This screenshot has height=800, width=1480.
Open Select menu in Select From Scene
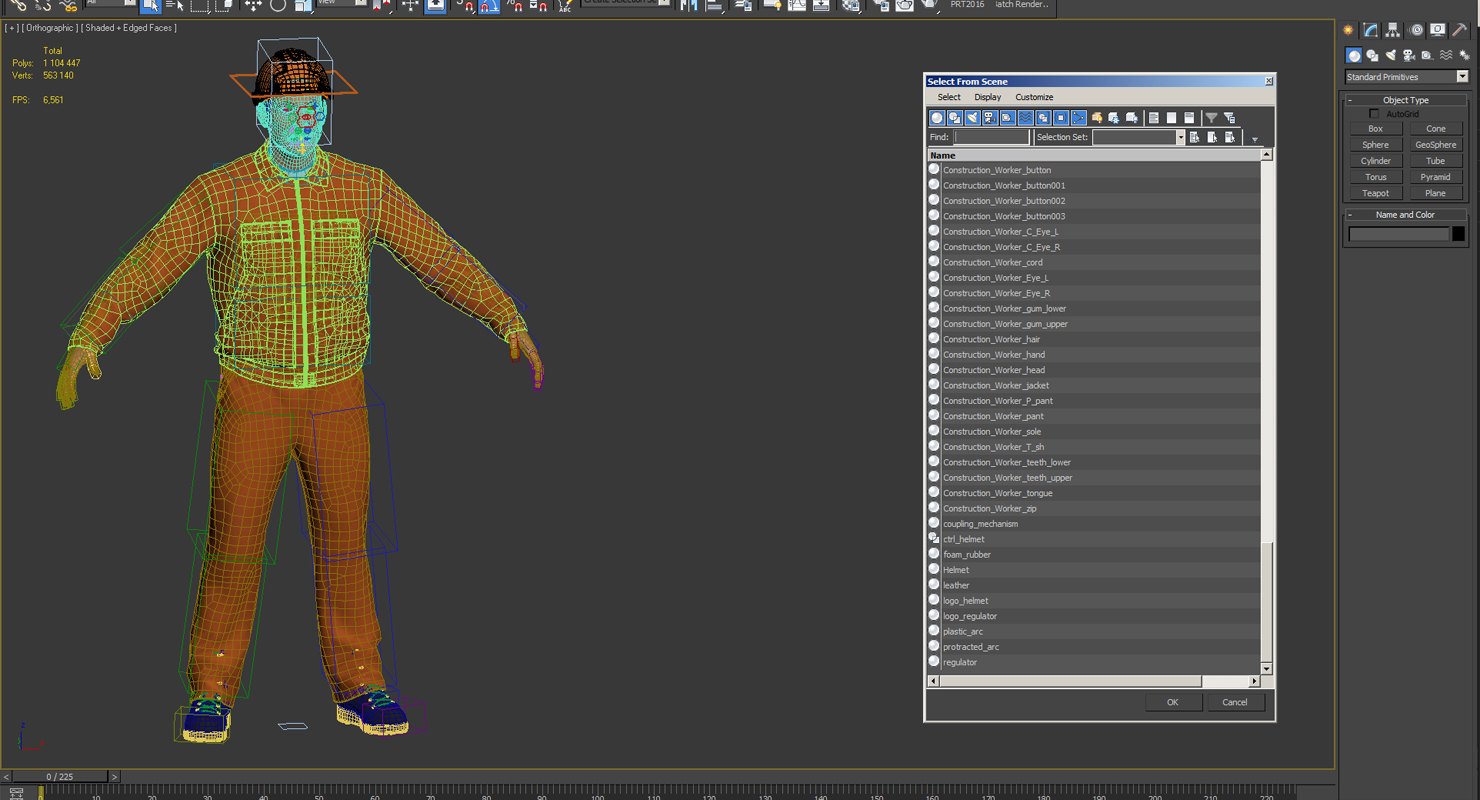(x=949, y=97)
